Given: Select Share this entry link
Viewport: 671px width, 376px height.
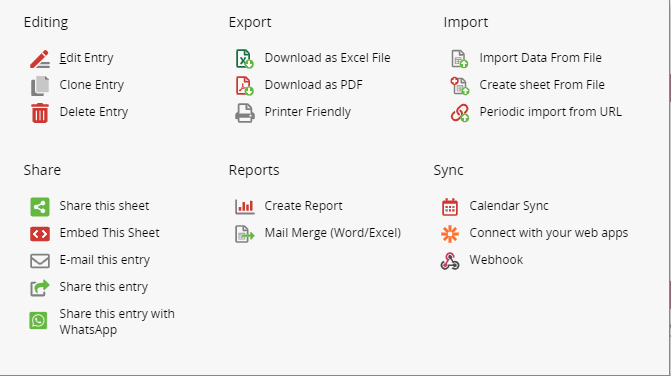Looking at the screenshot, I should click(104, 287).
